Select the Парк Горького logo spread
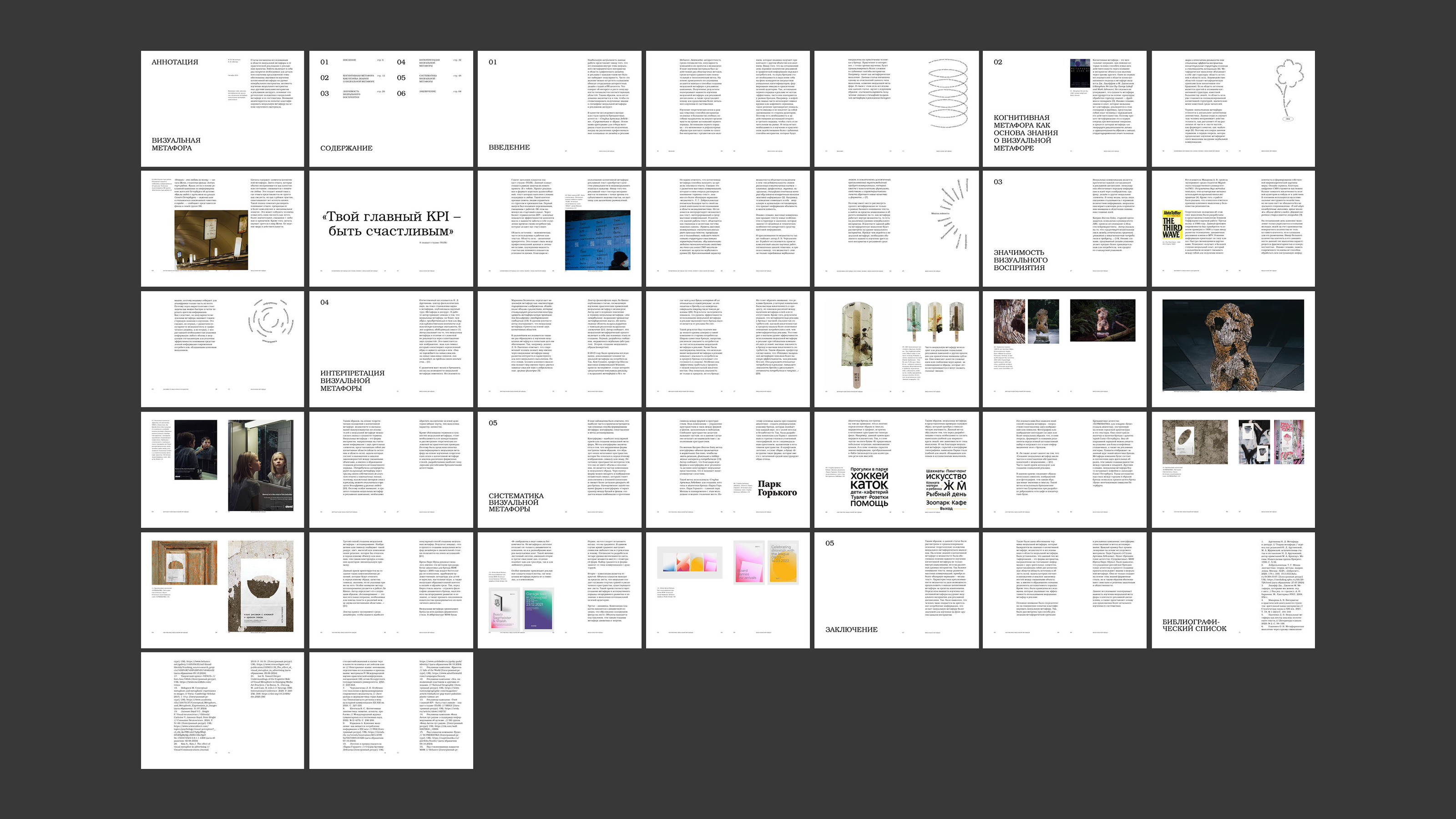Image resolution: width=1456 pixels, height=819 pixels. click(x=728, y=469)
